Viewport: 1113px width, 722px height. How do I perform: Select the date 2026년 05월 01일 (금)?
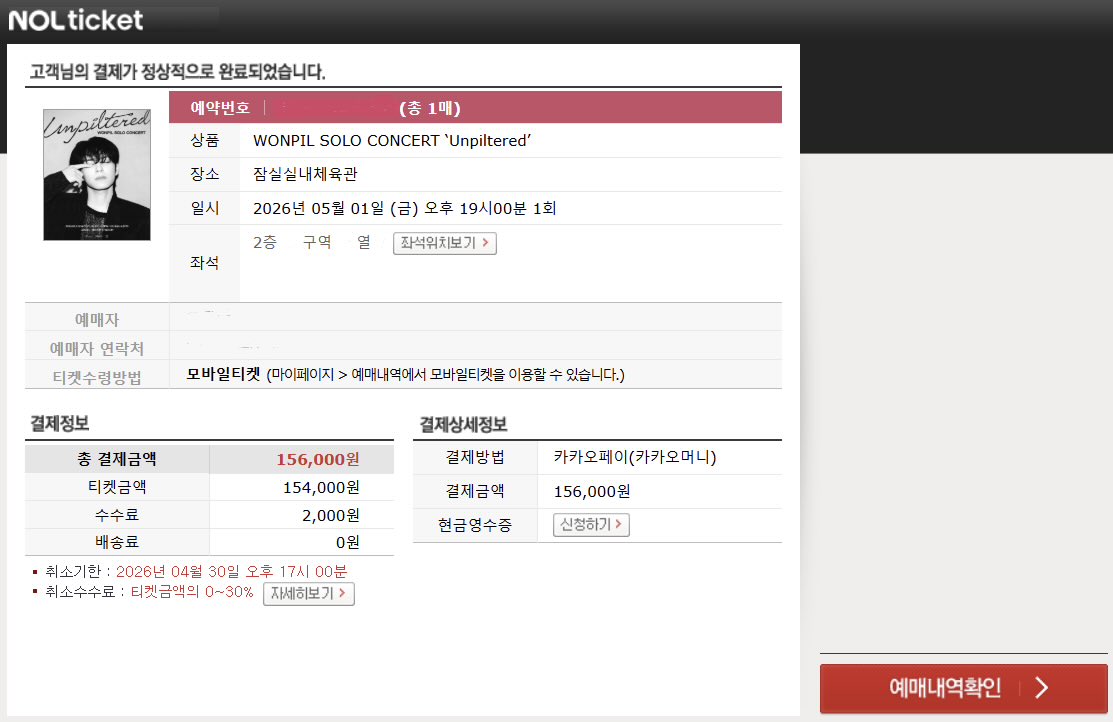click(336, 208)
